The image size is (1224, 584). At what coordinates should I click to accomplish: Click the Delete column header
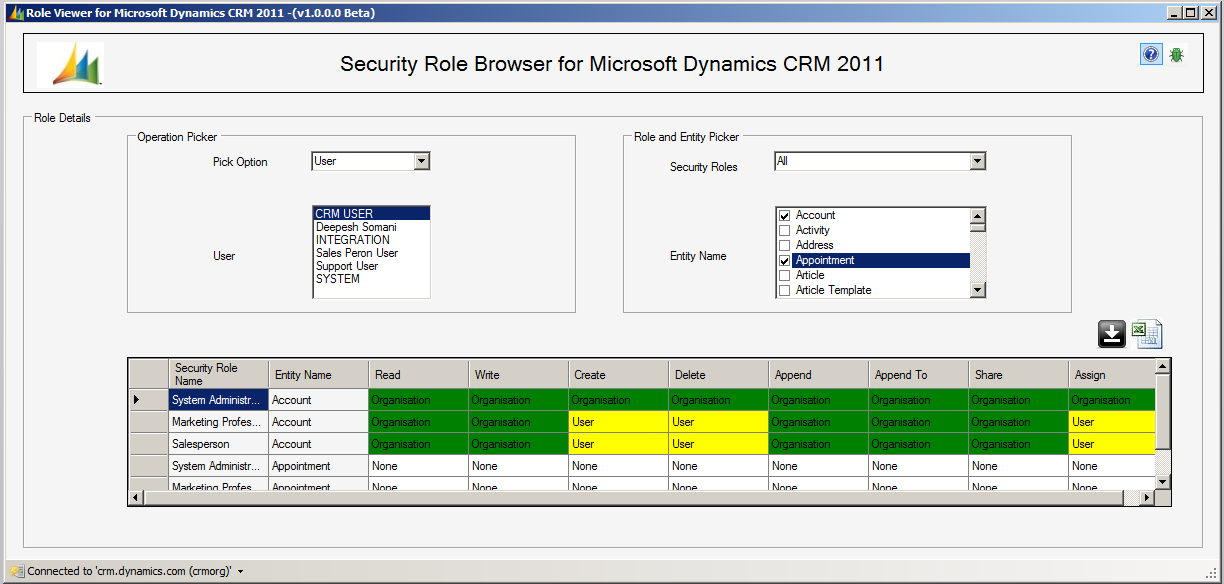(x=718, y=374)
